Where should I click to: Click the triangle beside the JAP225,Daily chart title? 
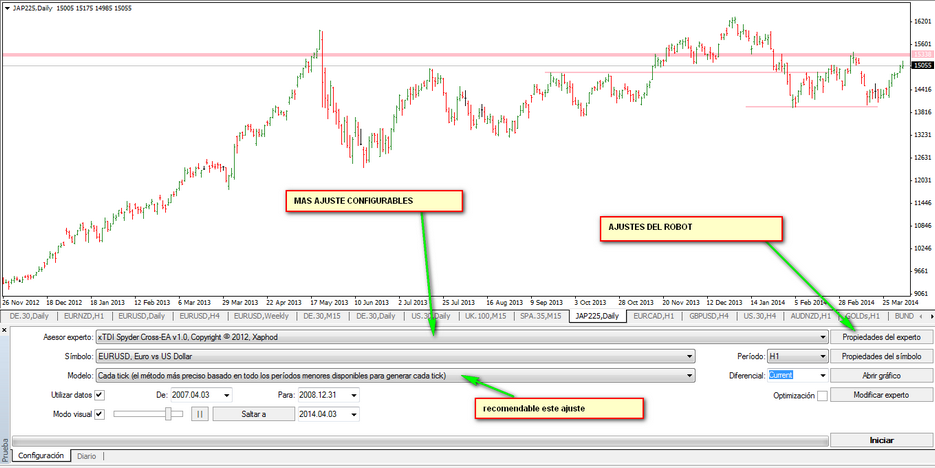point(7,7)
